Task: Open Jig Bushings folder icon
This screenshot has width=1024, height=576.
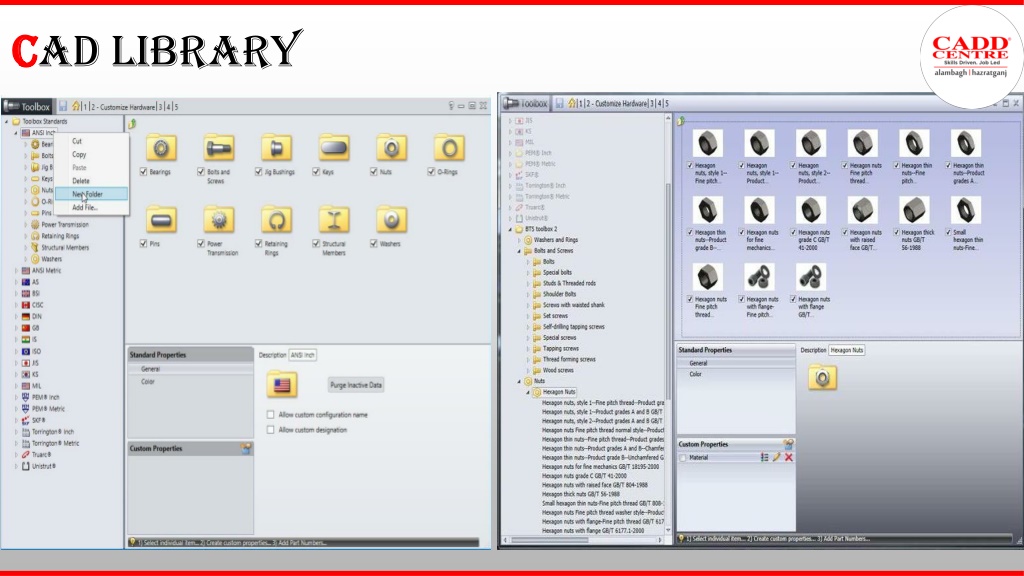Action: coord(276,148)
